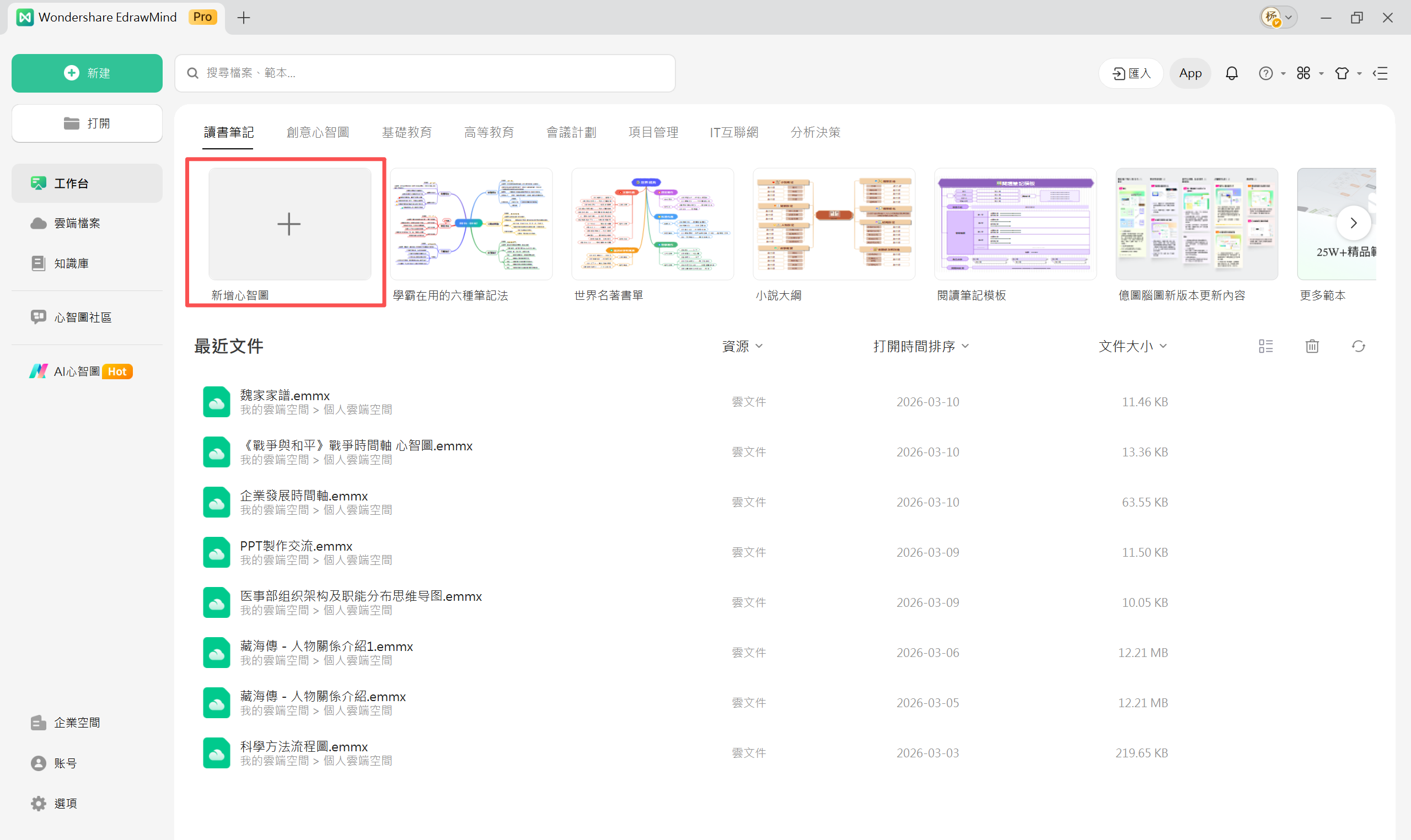Image resolution: width=1411 pixels, height=840 pixels.
Task: Click the collapse list icon at top right
Action: point(1381,73)
